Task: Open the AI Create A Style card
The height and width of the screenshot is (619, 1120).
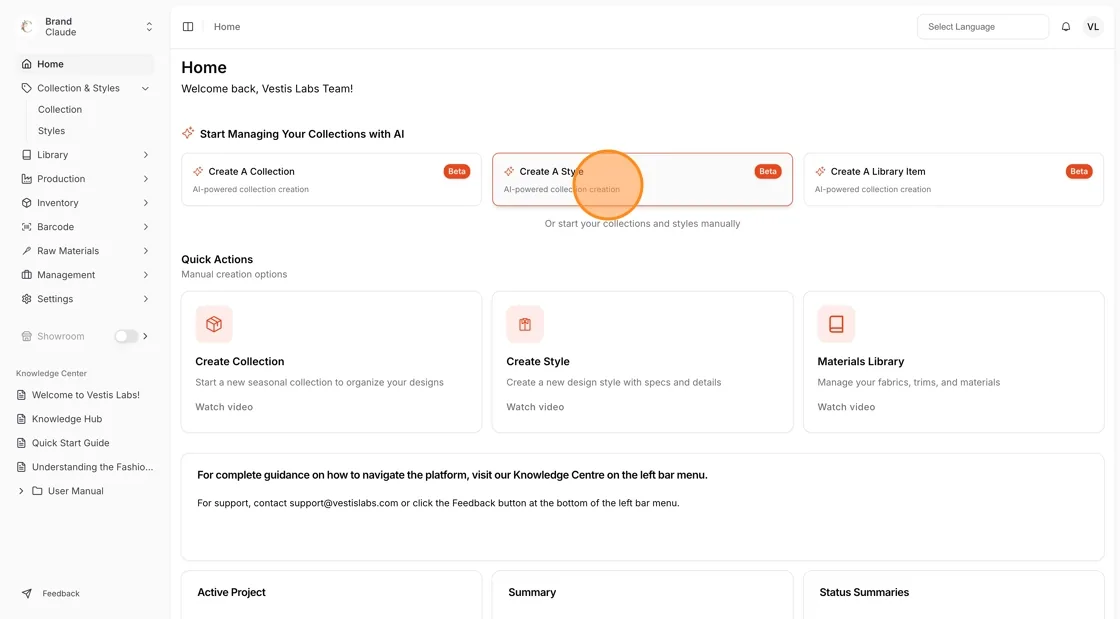Action: coord(642,179)
